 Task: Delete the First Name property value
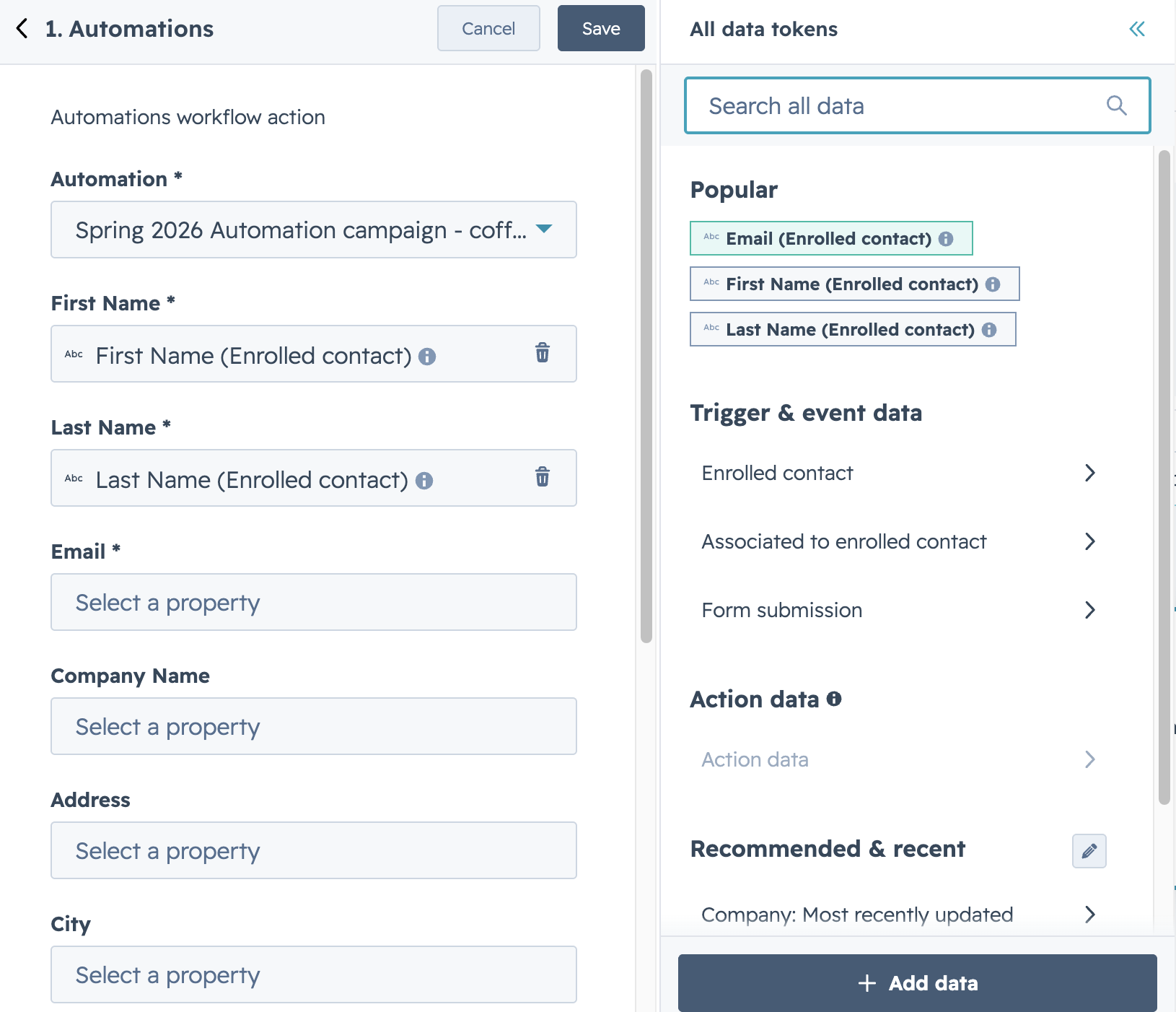point(543,353)
